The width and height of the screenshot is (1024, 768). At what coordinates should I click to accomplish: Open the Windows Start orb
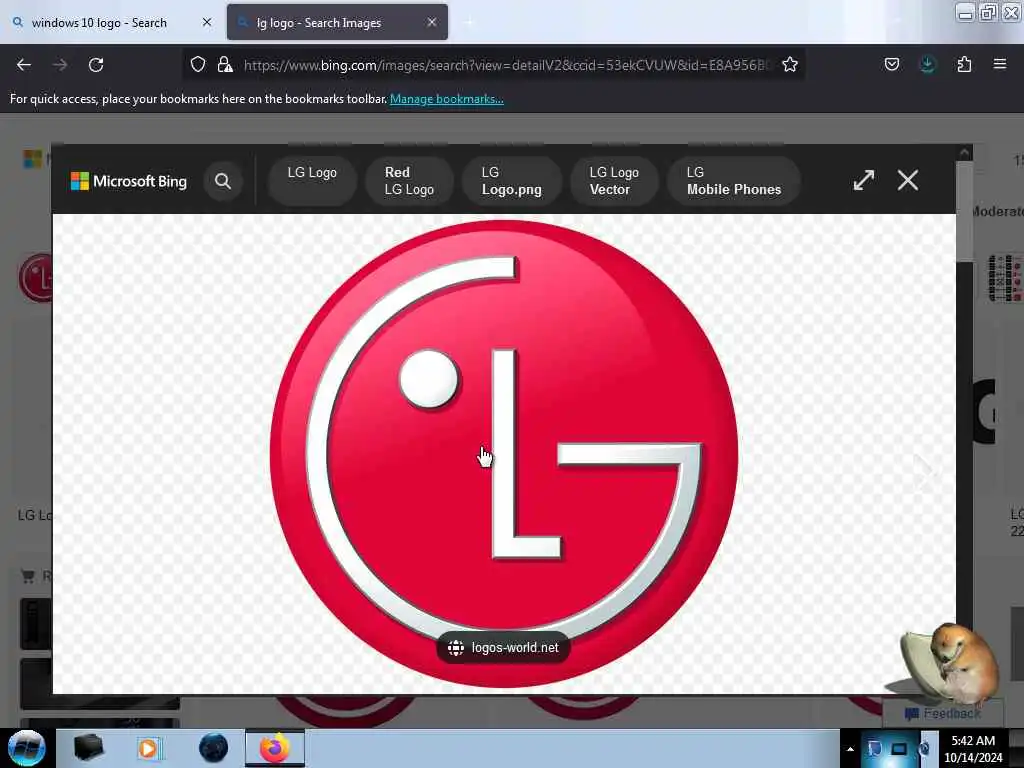click(26, 748)
